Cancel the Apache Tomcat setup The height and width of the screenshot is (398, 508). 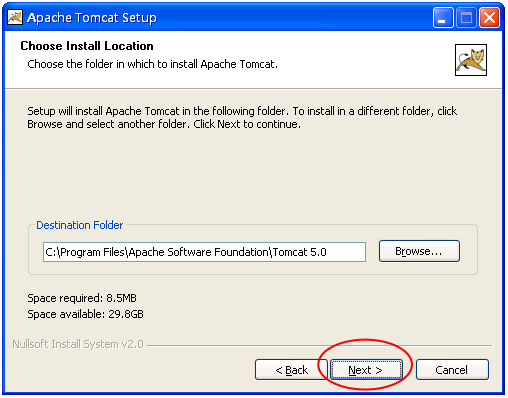click(x=452, y=370)
